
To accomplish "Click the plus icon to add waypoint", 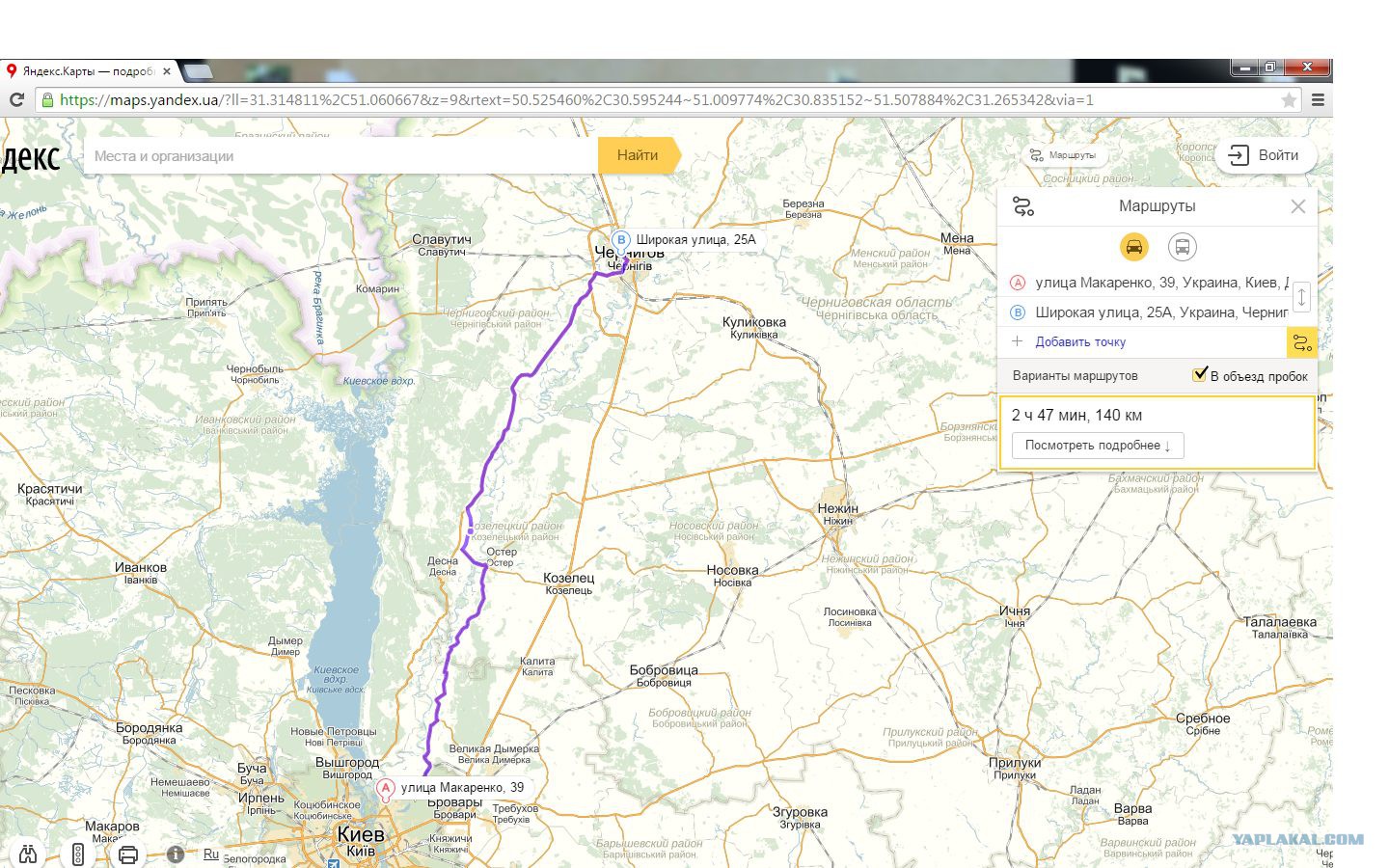I will (x=1017, y=341).
